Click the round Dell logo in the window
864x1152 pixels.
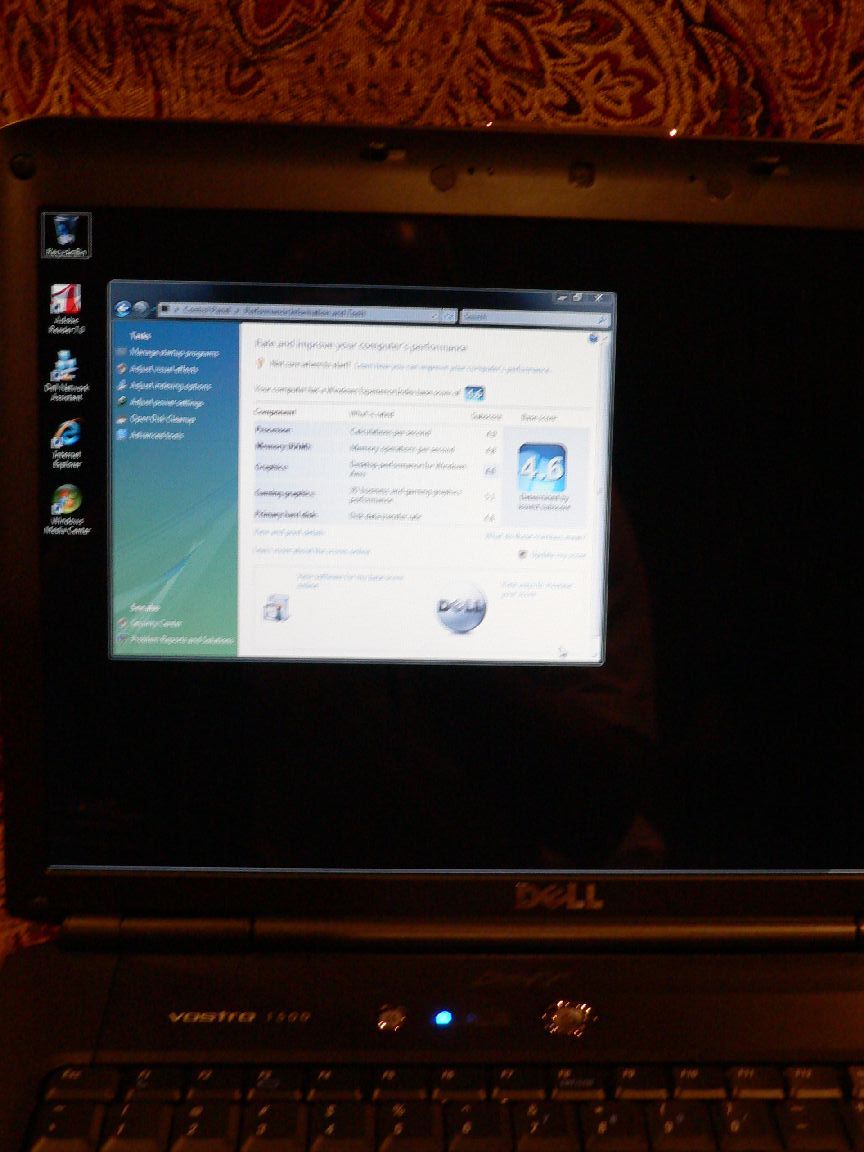point(461,608)
